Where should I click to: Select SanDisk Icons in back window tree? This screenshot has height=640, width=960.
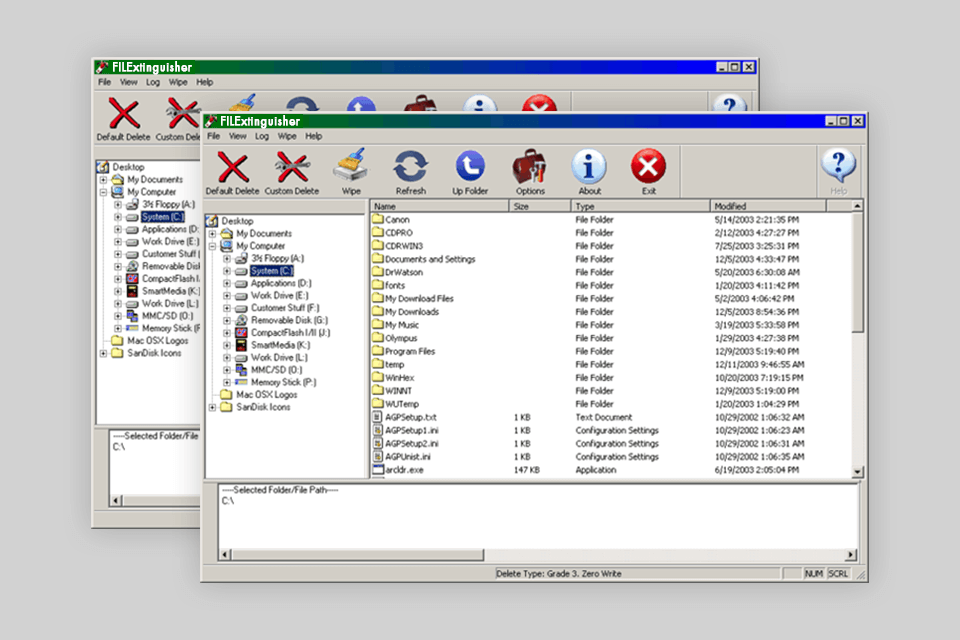point(154,353)
